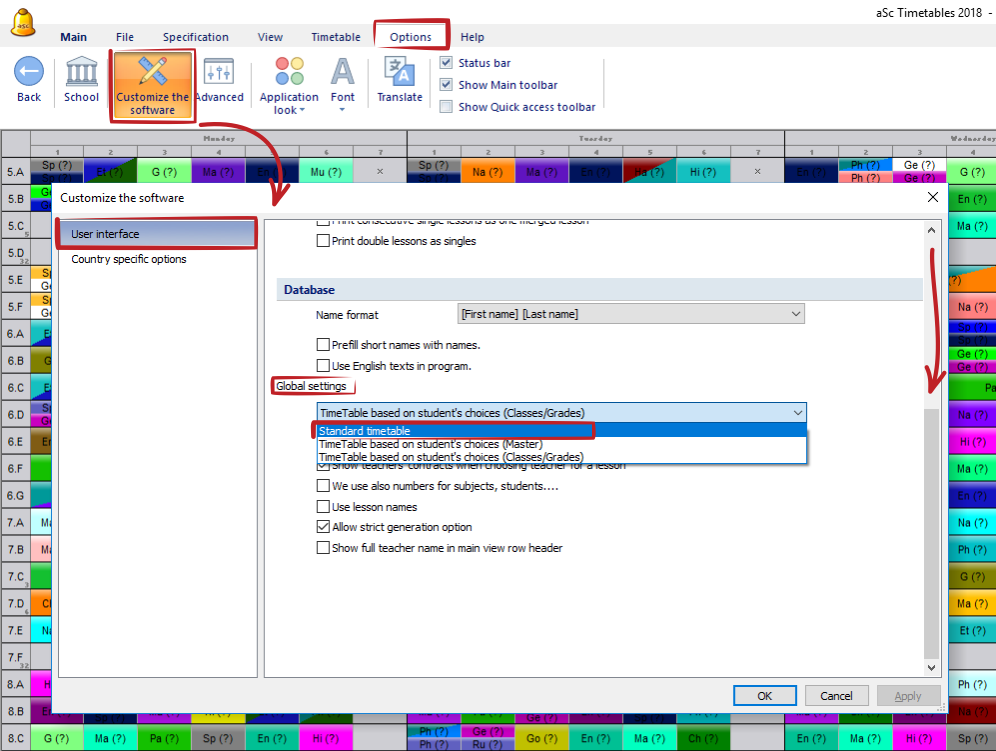This screenshot has width=996, height=751.
Task: Toggle Allow strict generation option
Action: point(323,527)
